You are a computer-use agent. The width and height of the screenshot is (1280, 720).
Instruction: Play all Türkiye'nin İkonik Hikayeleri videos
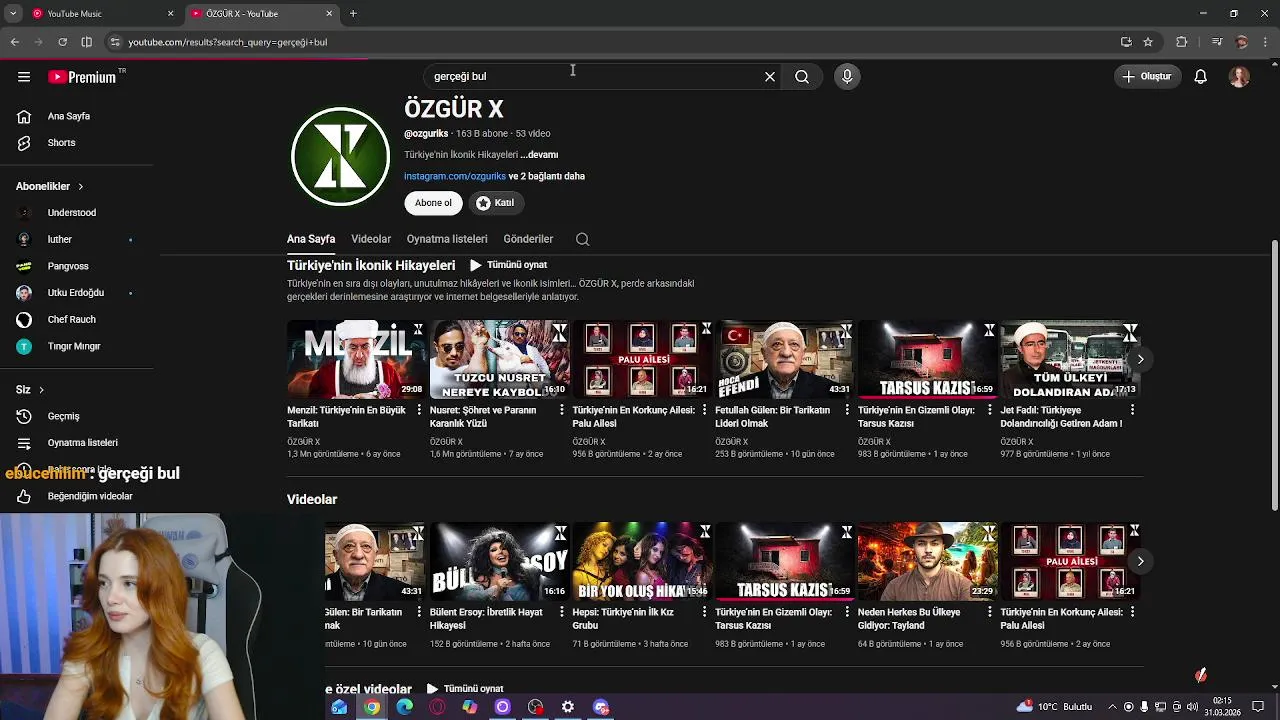click(x=509, y=265)
